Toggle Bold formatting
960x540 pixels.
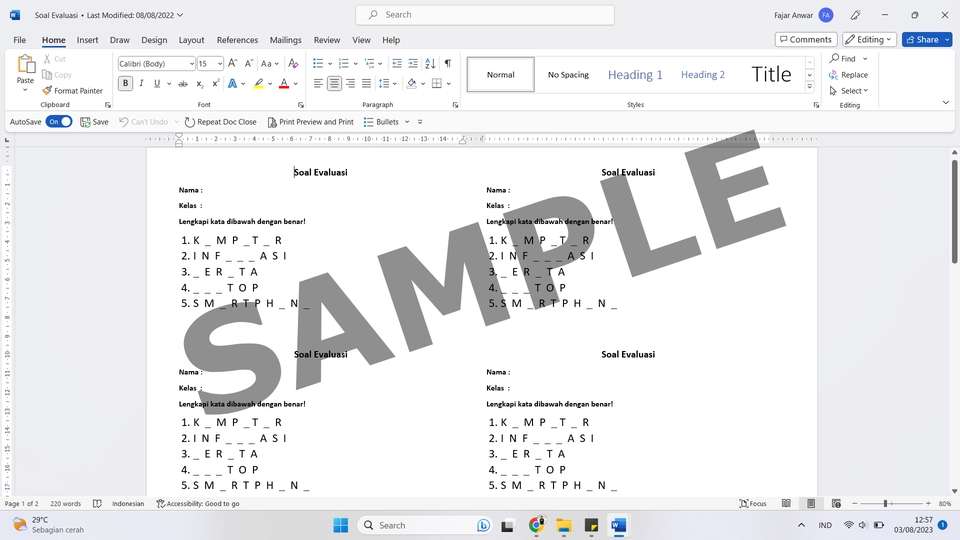coord(126,83)
